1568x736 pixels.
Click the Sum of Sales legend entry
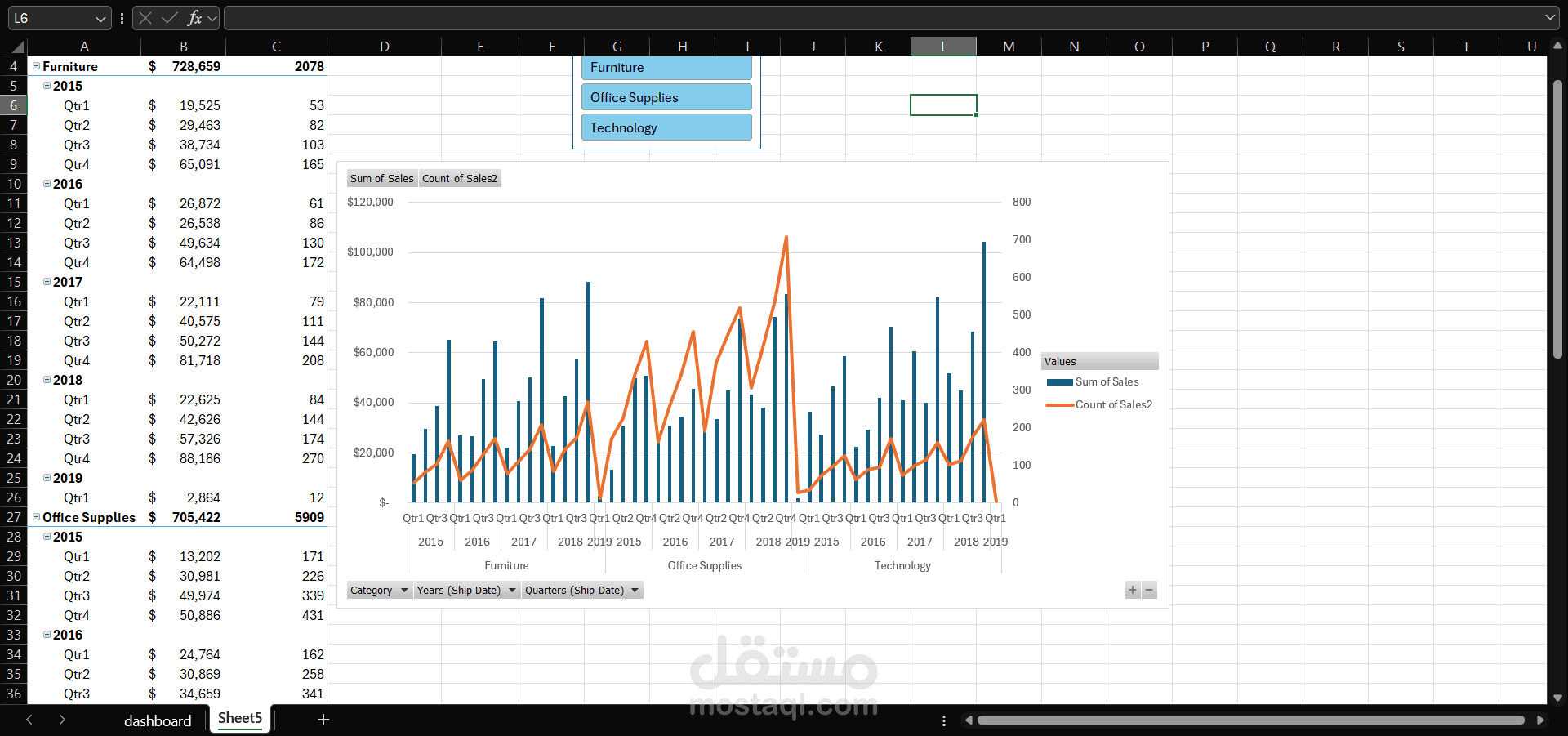1093,381
